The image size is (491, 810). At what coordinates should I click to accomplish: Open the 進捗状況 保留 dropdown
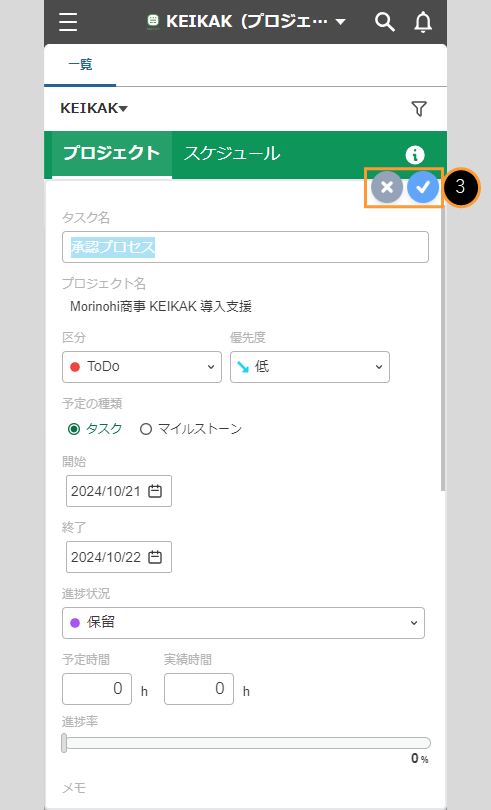coord(243,623)
